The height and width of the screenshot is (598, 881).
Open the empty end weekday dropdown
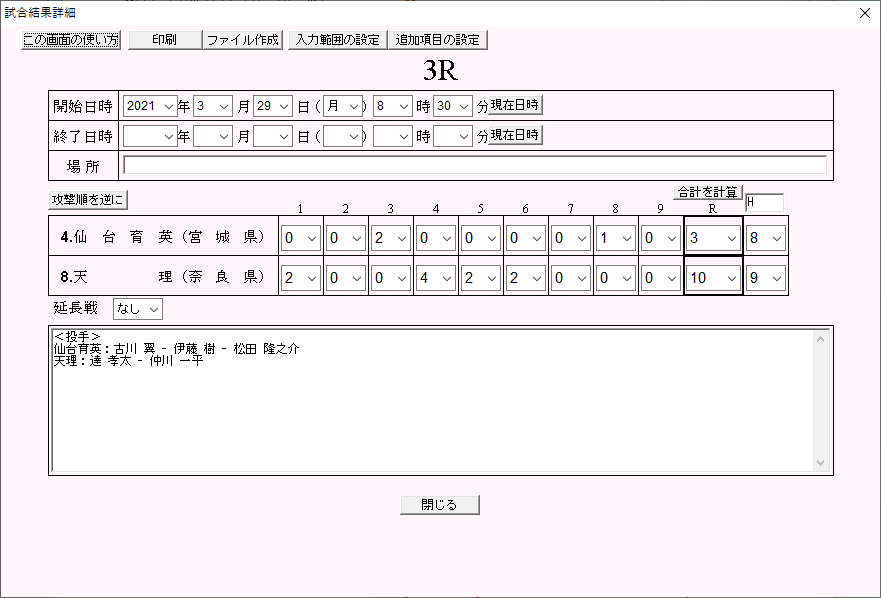pos(343,136)
